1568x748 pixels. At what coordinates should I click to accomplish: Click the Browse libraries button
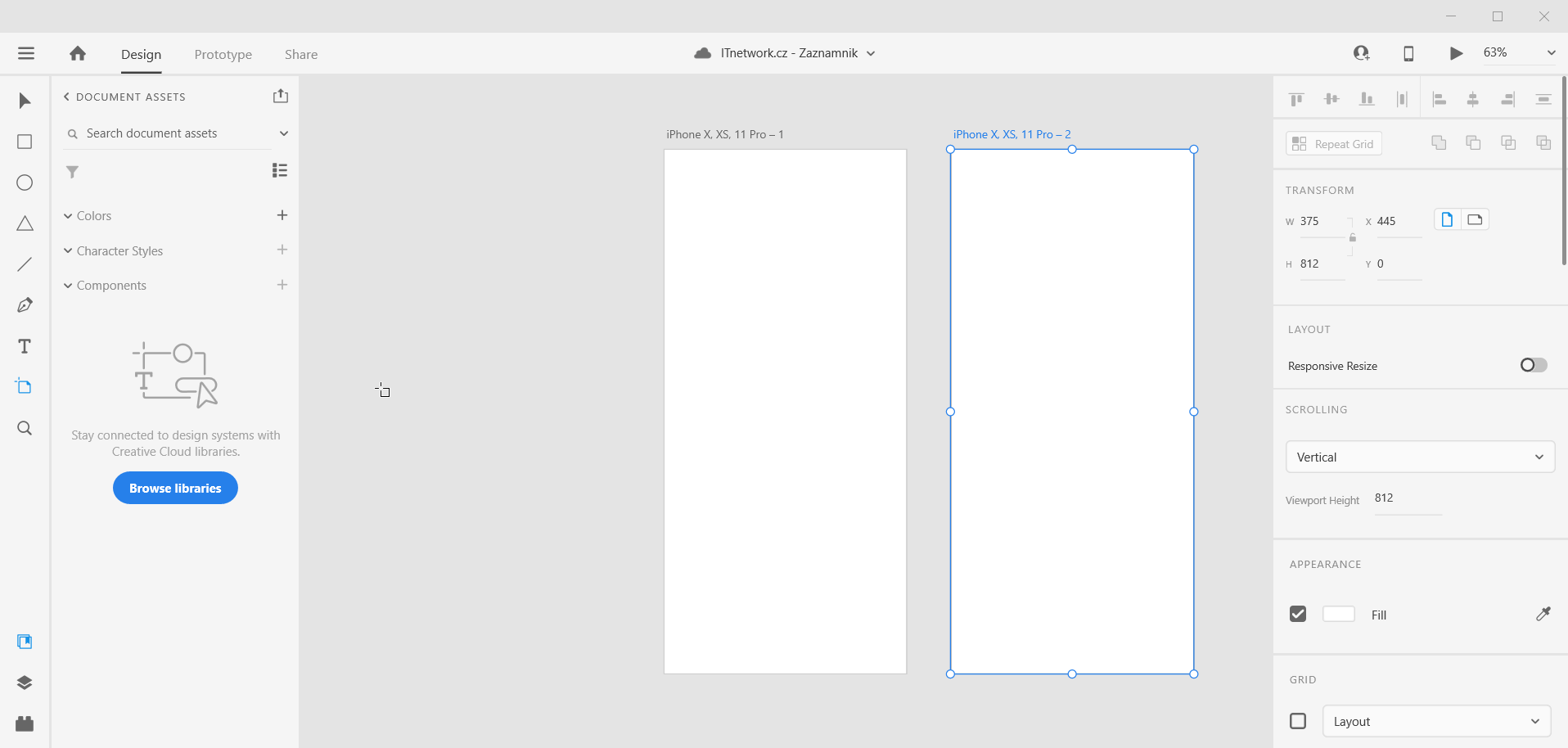click(174, 488)
